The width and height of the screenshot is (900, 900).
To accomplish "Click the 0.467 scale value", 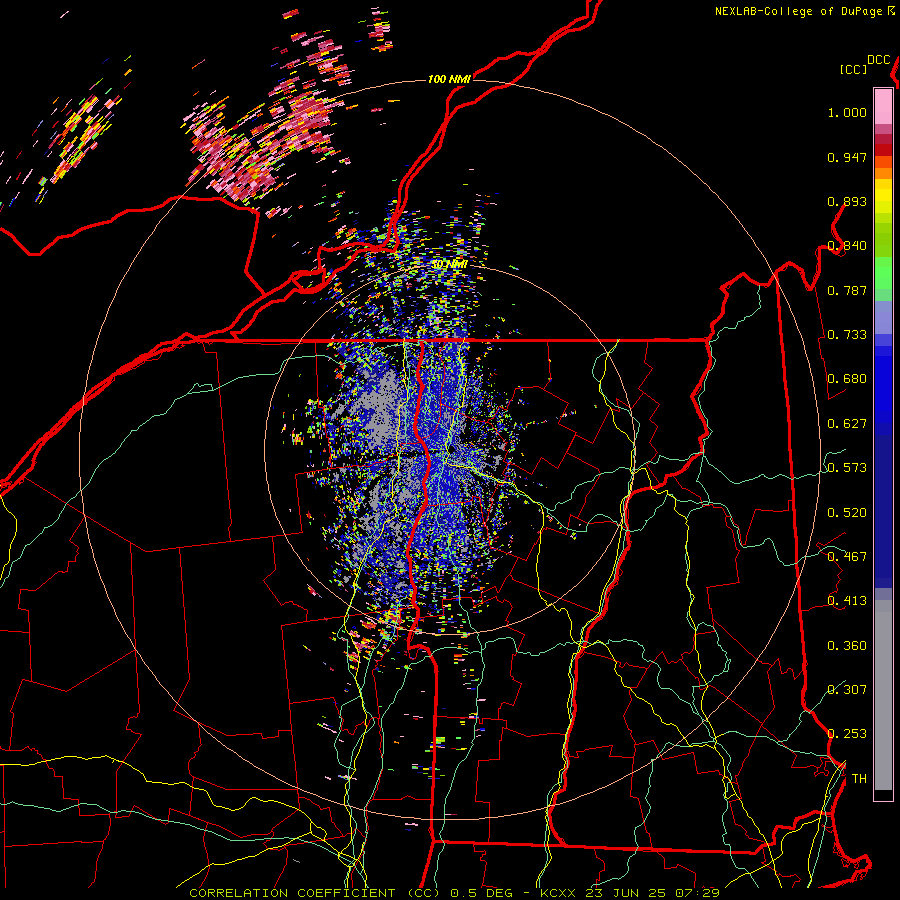I will click(847, 557).
